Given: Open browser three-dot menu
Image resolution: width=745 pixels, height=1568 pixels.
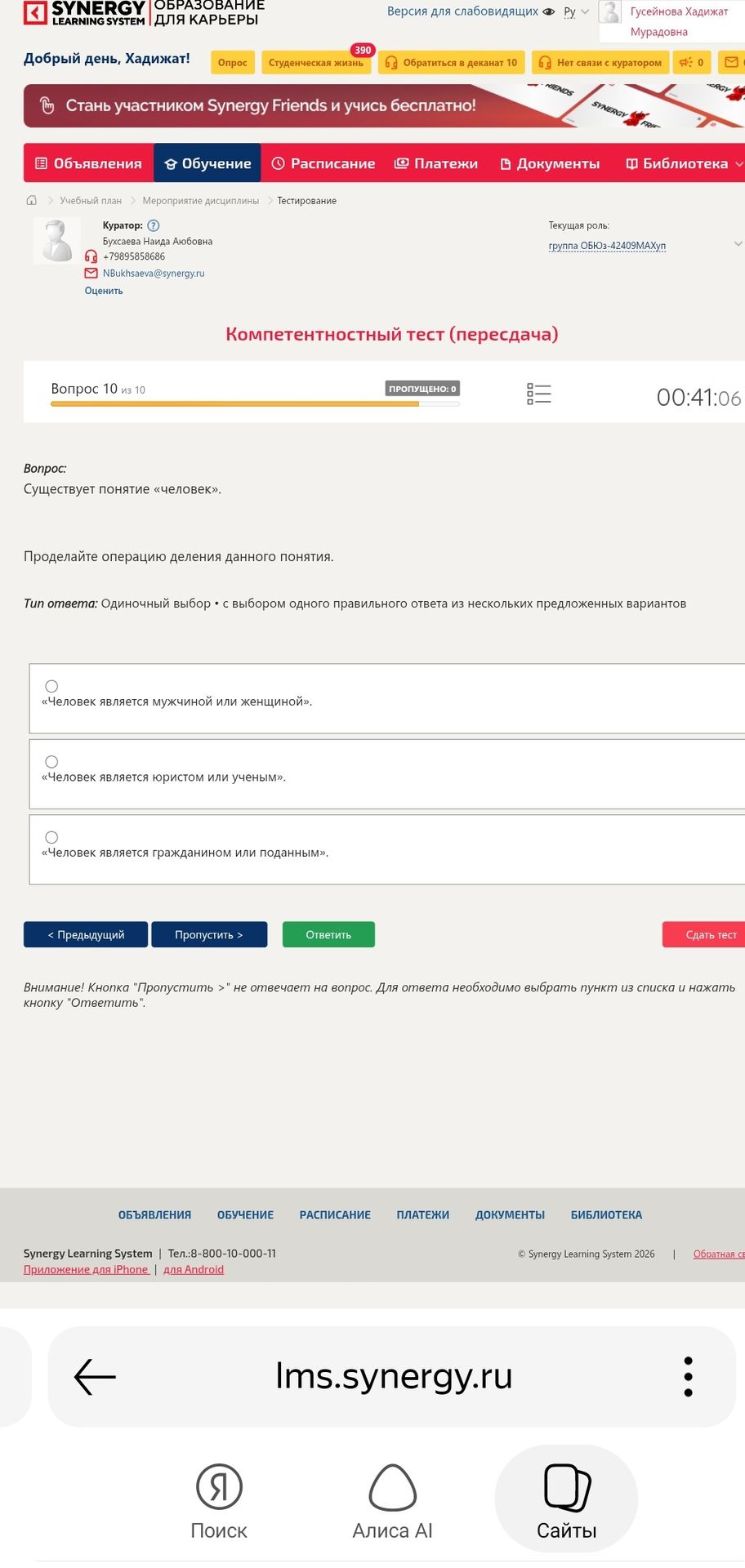Looking at the screenshot, I should (688, 1376).
